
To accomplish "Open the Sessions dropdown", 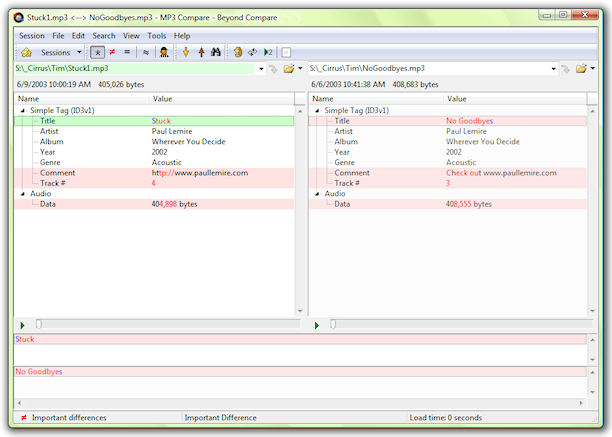I will [x=79, y=52].
